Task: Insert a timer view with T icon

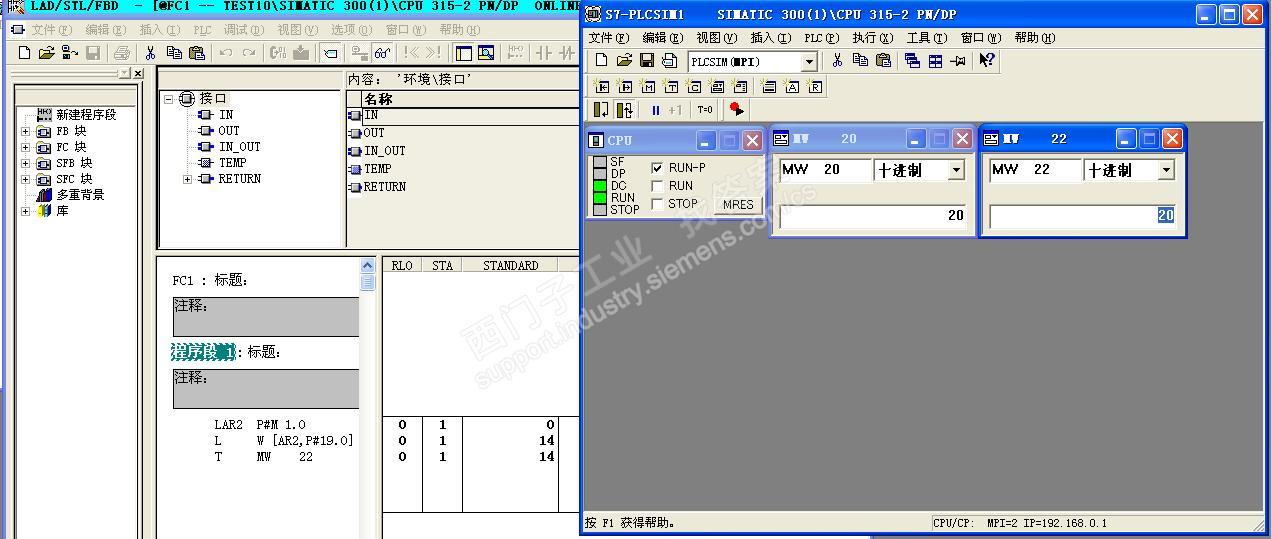Action: tap(671, 87)
